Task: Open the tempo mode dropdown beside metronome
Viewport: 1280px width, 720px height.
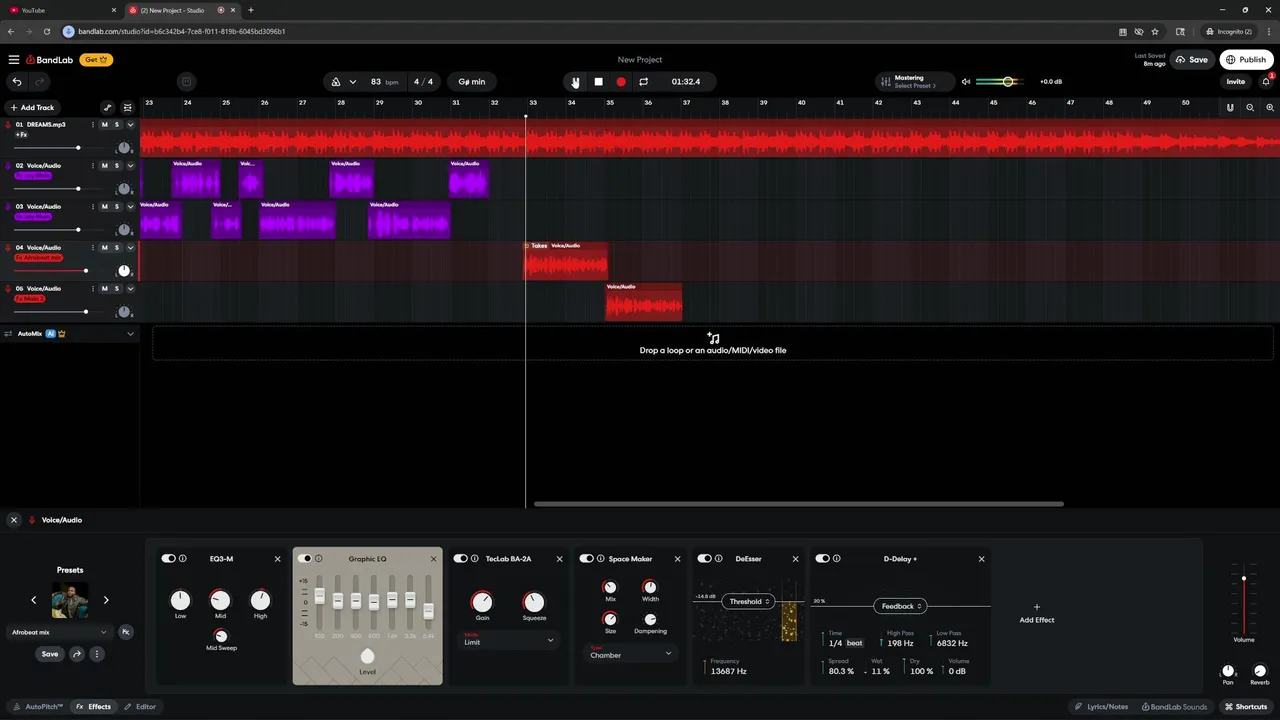Action: coord(353,82)
